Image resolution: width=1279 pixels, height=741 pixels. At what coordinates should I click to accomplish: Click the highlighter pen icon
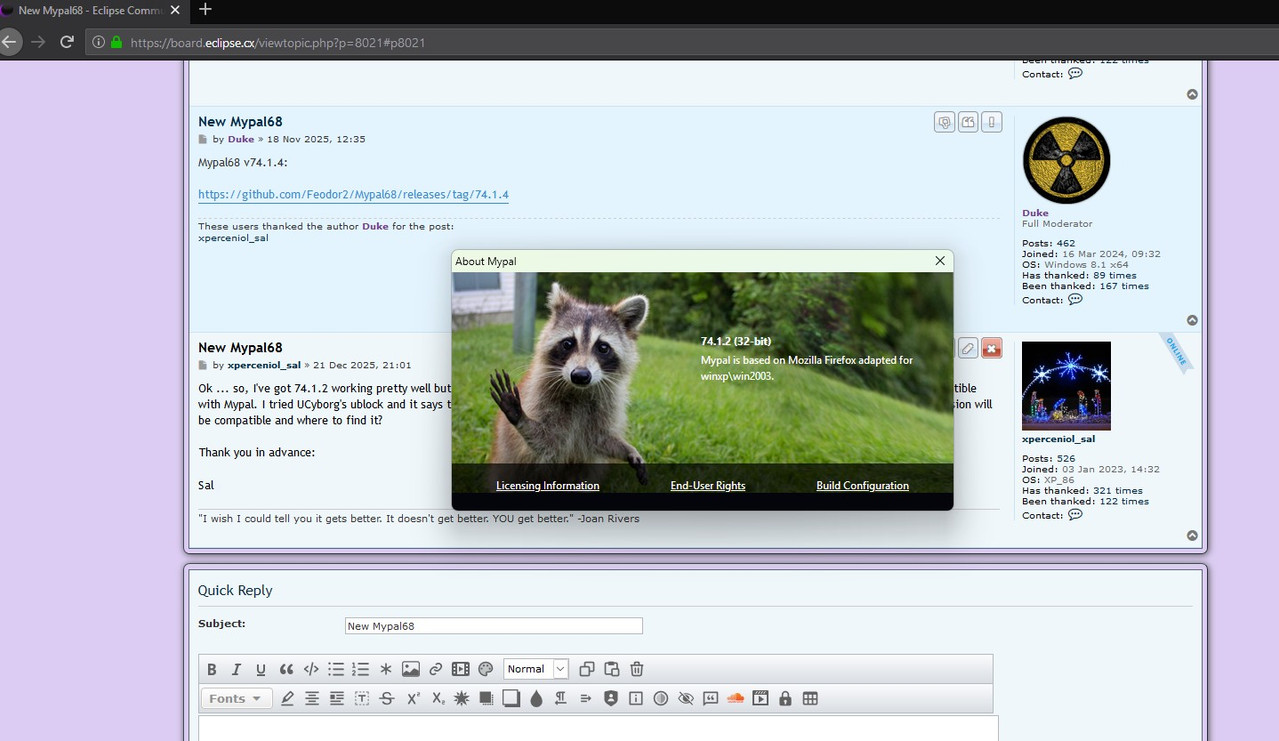(287, 698)
